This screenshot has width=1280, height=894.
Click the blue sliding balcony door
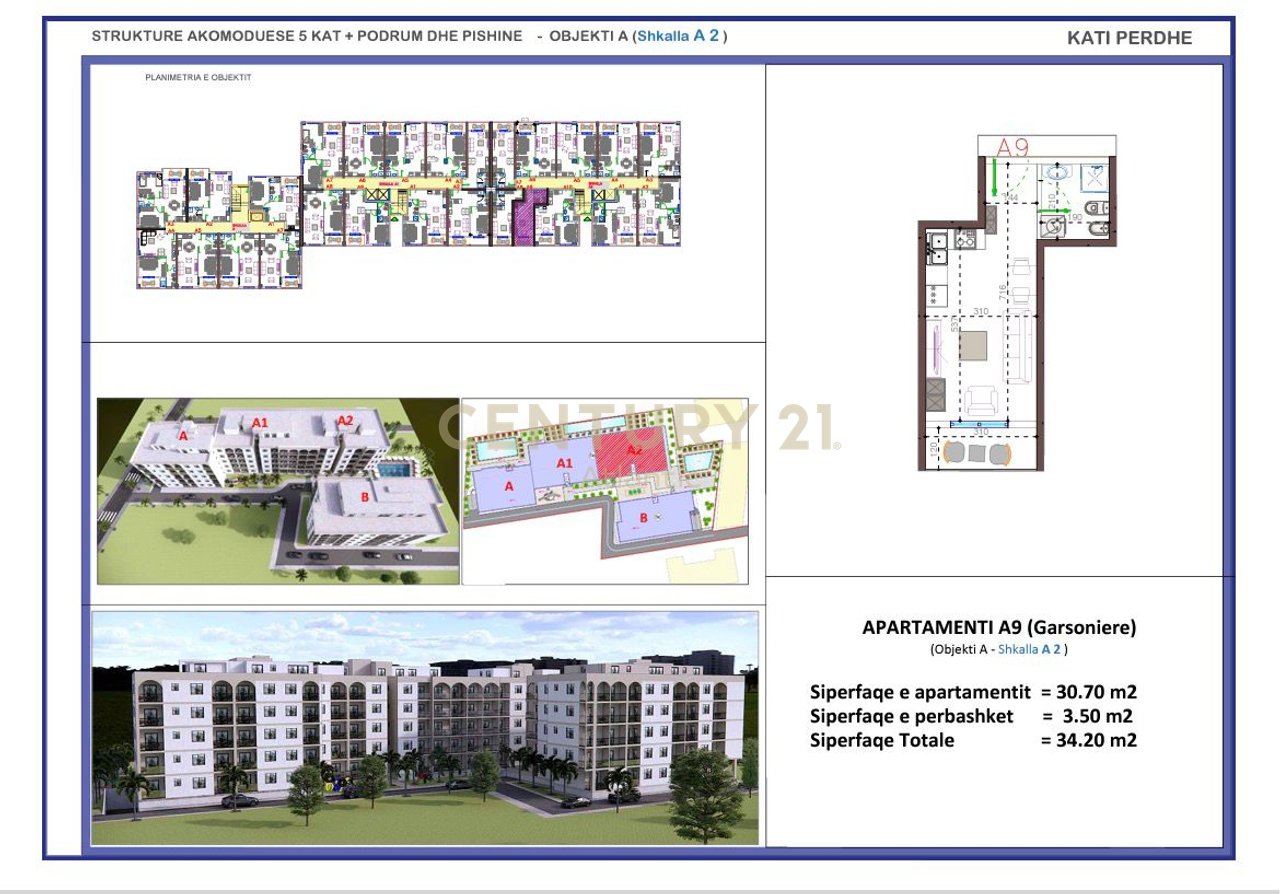coord(979,425)
